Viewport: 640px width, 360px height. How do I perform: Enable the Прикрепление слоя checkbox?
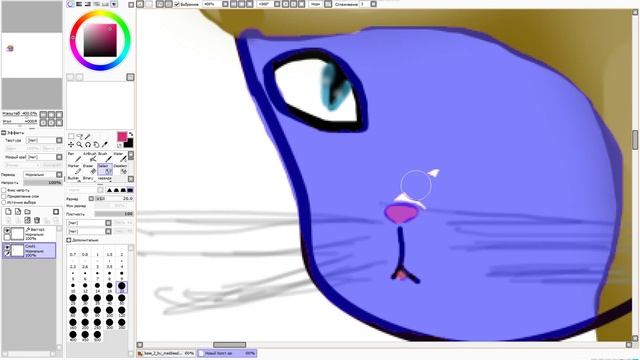(x=4, y=196)
